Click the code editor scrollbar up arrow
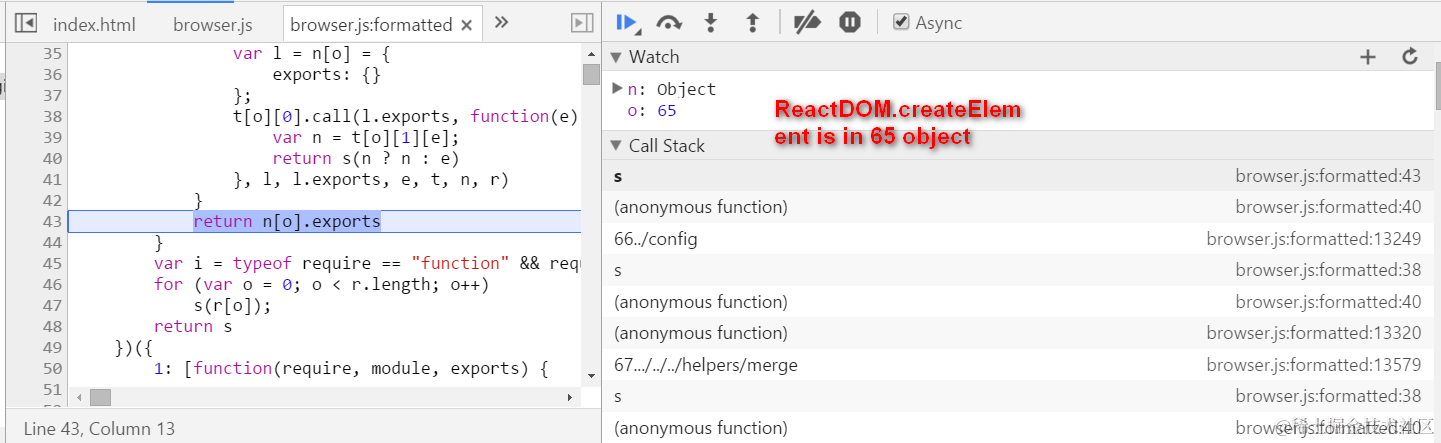1441x443 pixels. click(591, 53)
